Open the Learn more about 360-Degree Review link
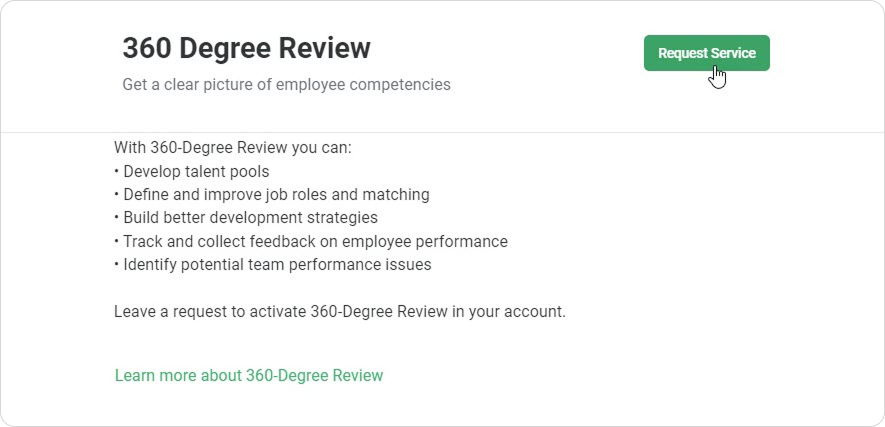The width and height of the screenshot is (885, 427). tap(249, 376)
